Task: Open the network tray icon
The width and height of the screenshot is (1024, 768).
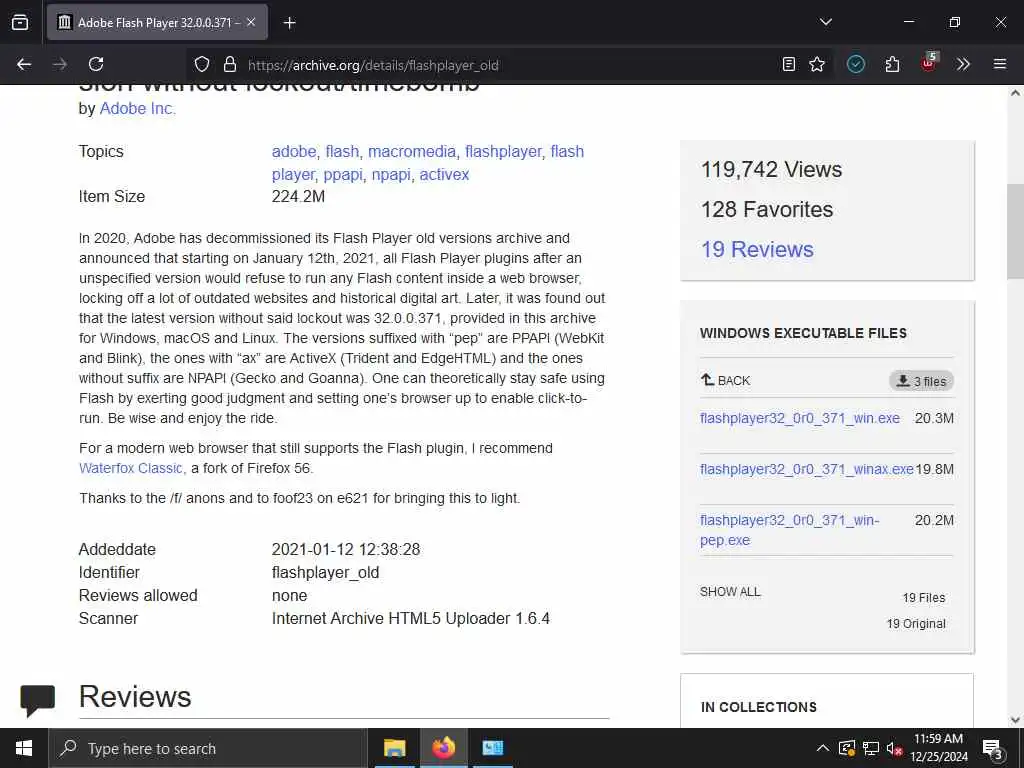Action: [x=871, y=748]
